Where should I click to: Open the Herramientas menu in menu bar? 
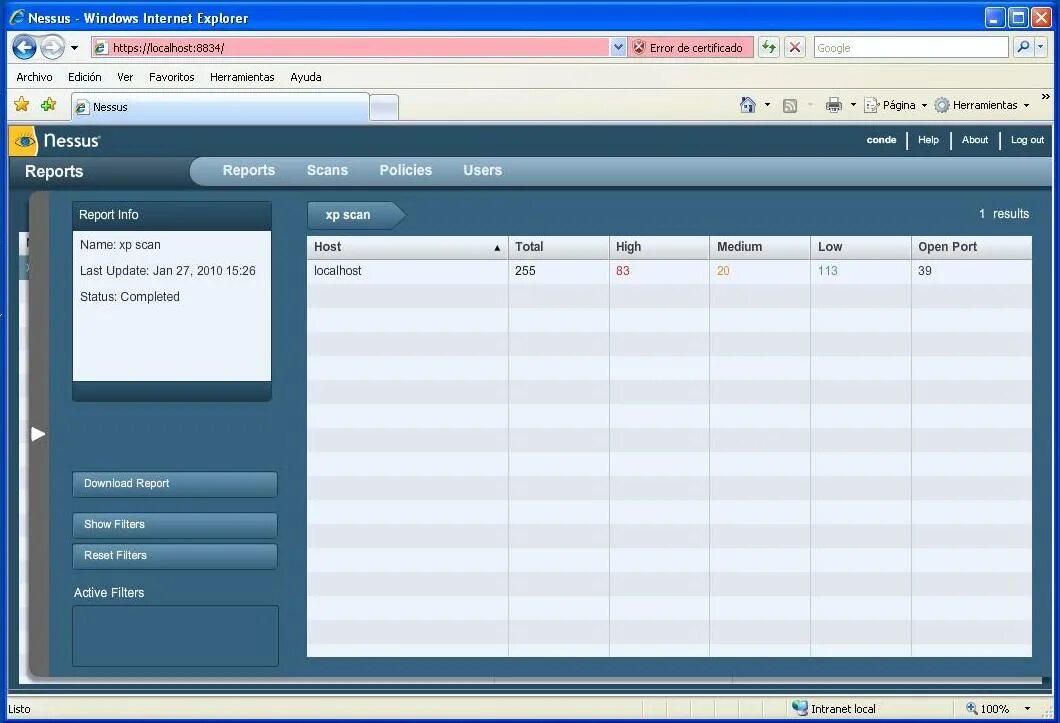(242, 77)
